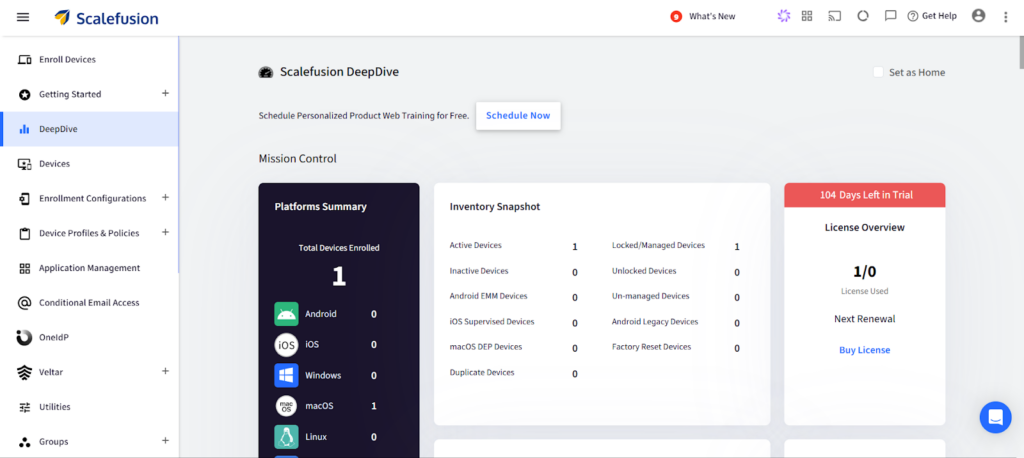Image resolution: width=1024 pixels, height=458 pixels.
Task: Enable the Set as Home checkbox
Action: (878, 72)
